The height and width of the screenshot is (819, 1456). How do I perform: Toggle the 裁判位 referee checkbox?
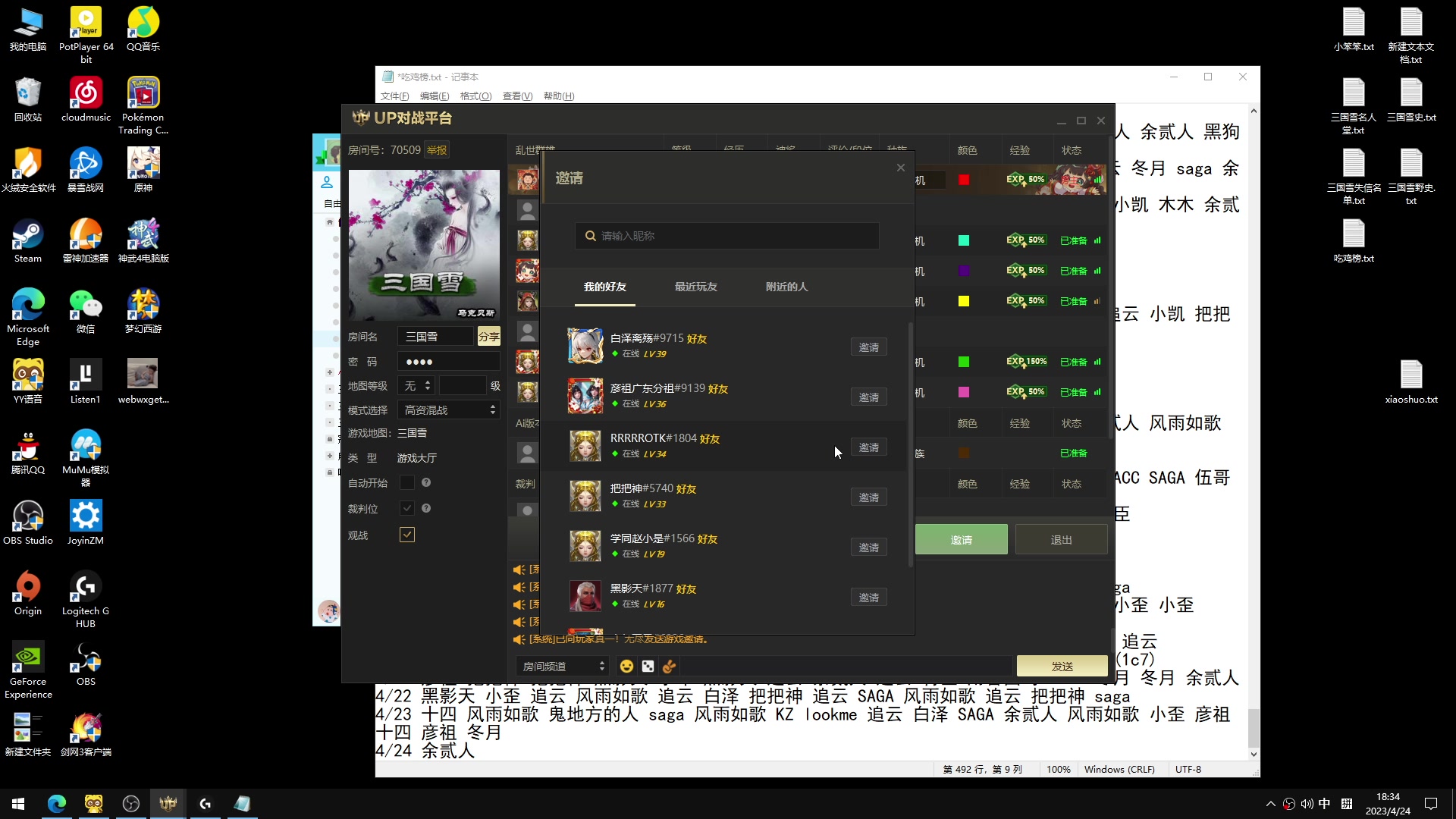(x=407, y=508)
